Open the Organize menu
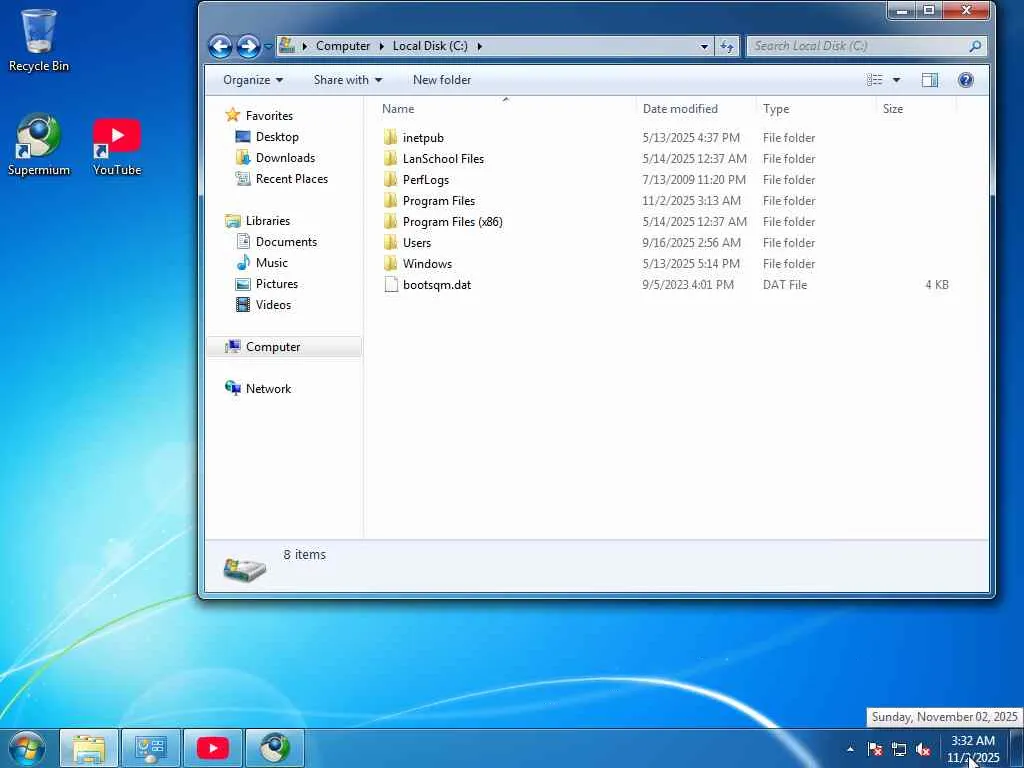1024x768 pixels. pos(253,80)
